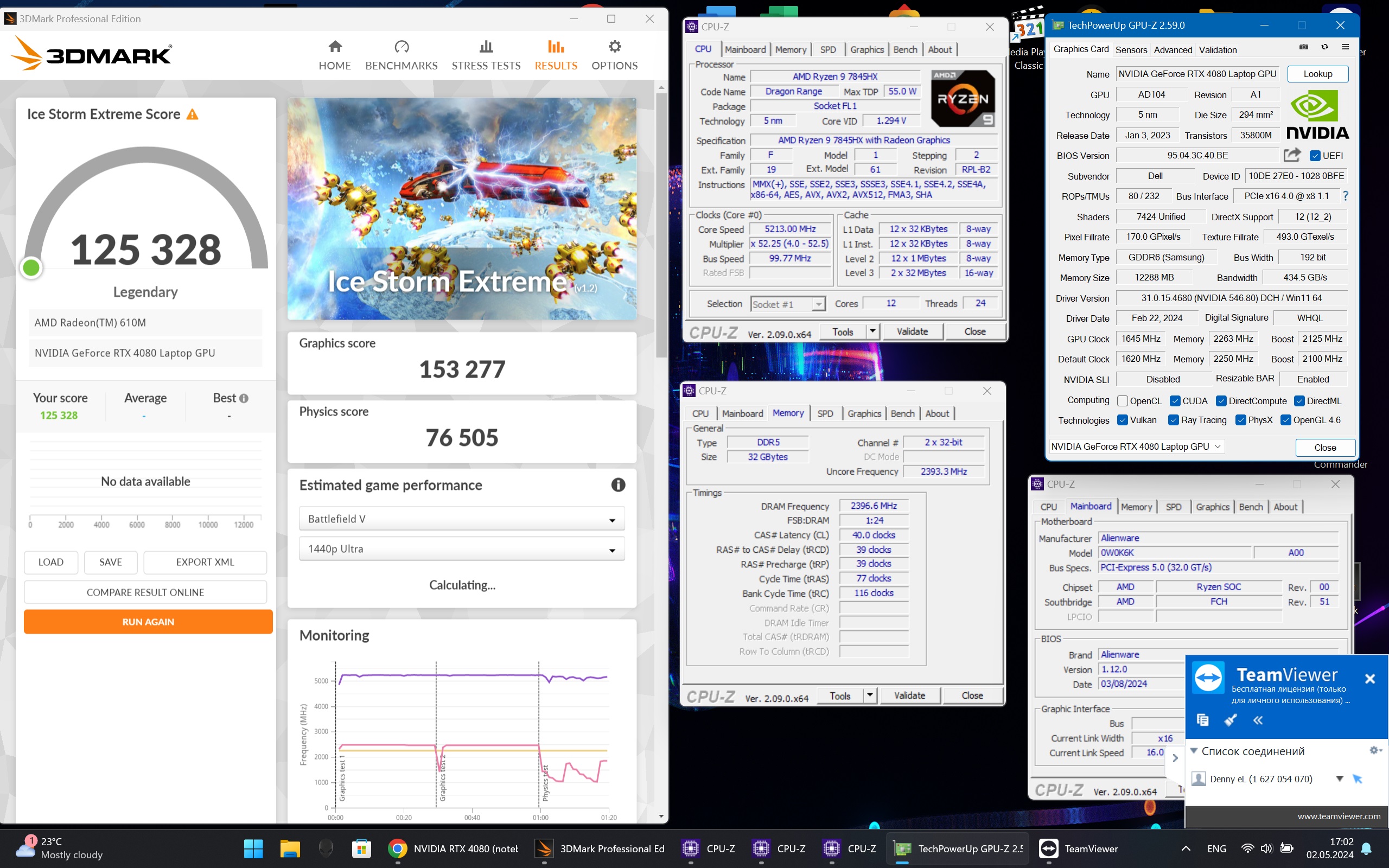Click pointer icon beside Denny eL
Screen dimensions: 1389x868
pos(1357,779)
